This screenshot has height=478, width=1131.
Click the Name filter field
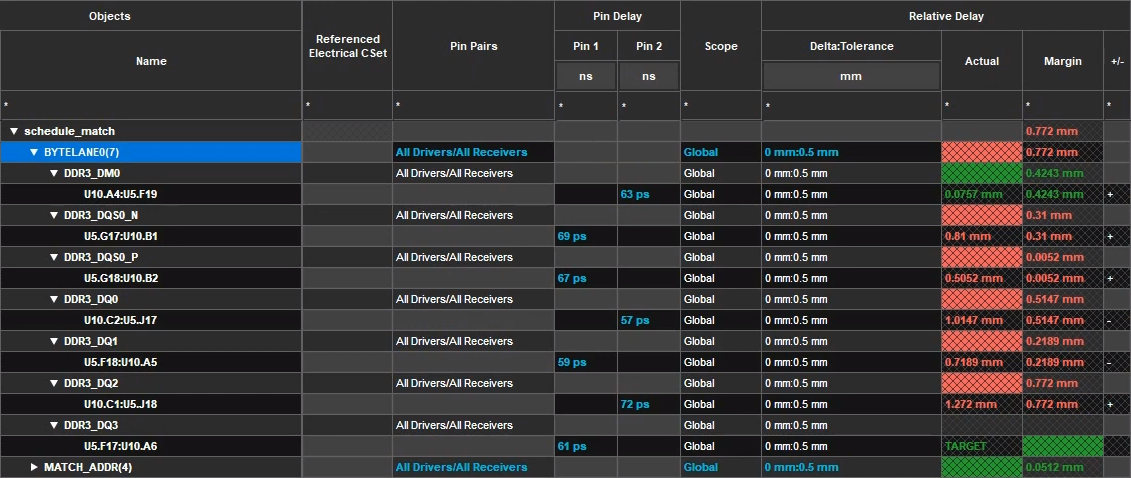[151, 105]
